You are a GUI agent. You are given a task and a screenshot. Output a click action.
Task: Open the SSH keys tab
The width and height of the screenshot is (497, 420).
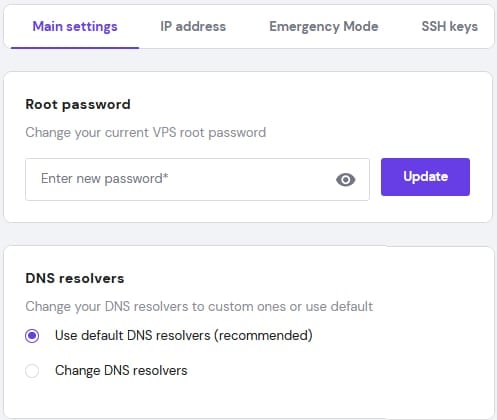[449, 26]
